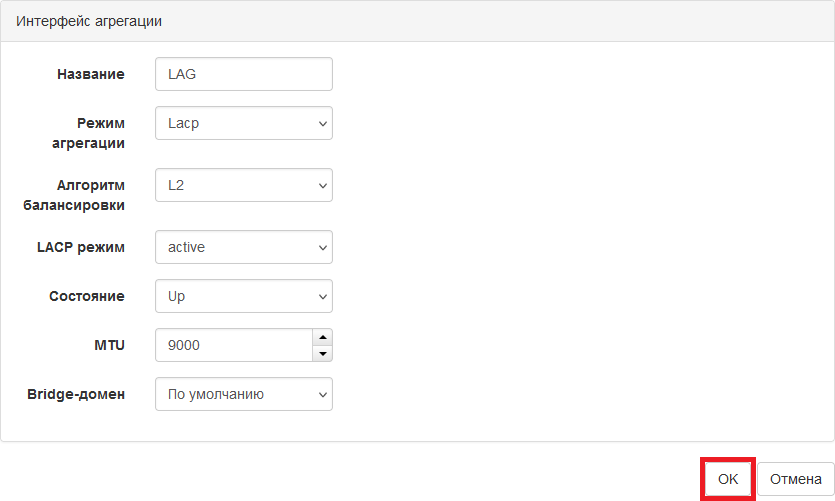
Task: Expand the Алгоритм балансировки dropdown showing L2
Action: (x=244, y=185)
